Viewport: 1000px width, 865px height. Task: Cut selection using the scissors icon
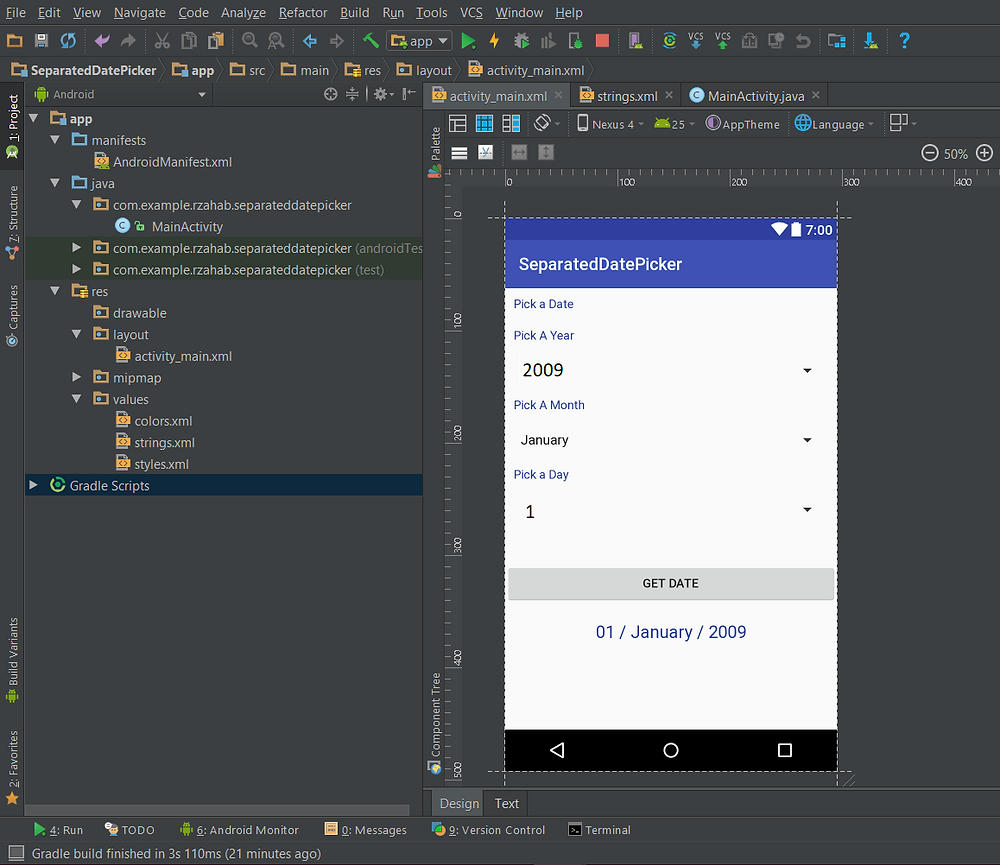point(162,41)
